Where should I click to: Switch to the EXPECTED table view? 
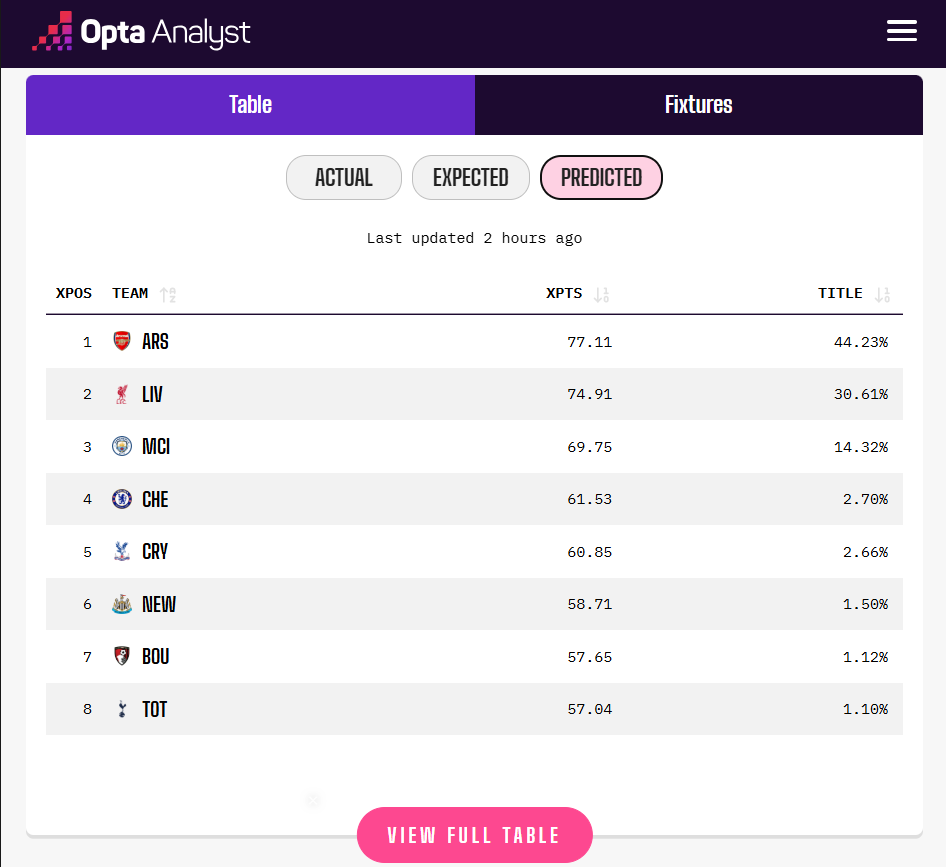[x=470, y=178]
